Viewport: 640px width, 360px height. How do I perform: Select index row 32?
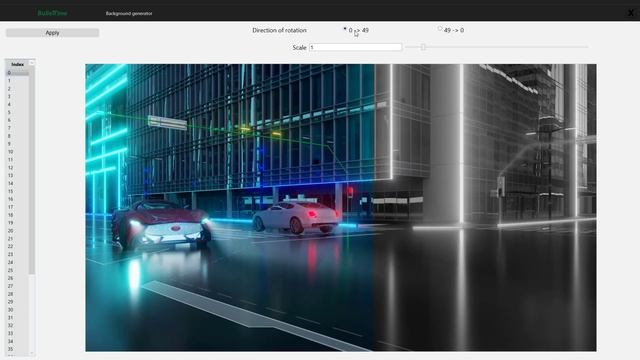[17, 325]
